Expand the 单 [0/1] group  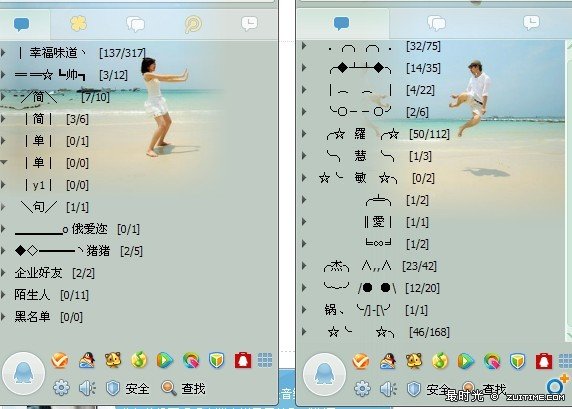[3, 140]
